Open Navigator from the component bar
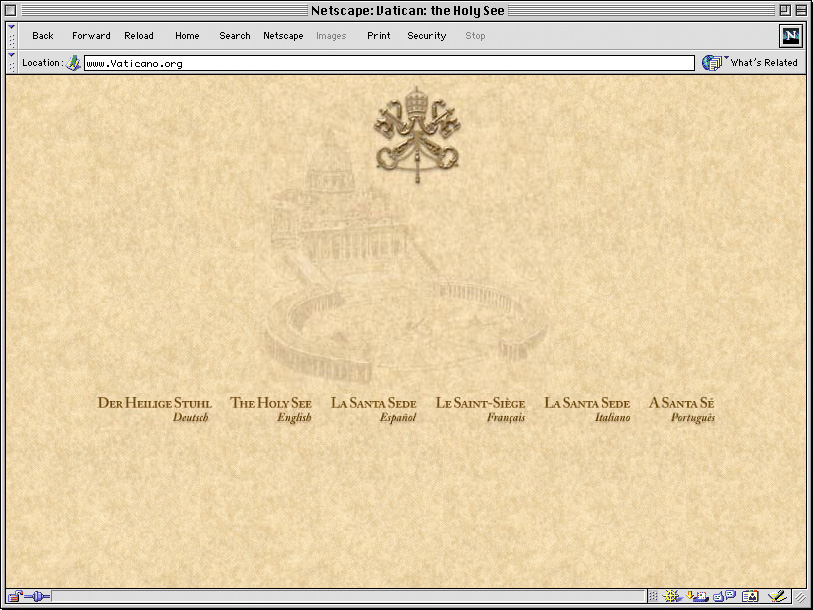 tap(672, 597)
